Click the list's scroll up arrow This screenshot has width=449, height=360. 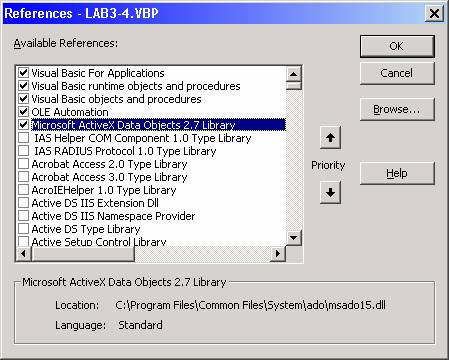pos(294,74)
